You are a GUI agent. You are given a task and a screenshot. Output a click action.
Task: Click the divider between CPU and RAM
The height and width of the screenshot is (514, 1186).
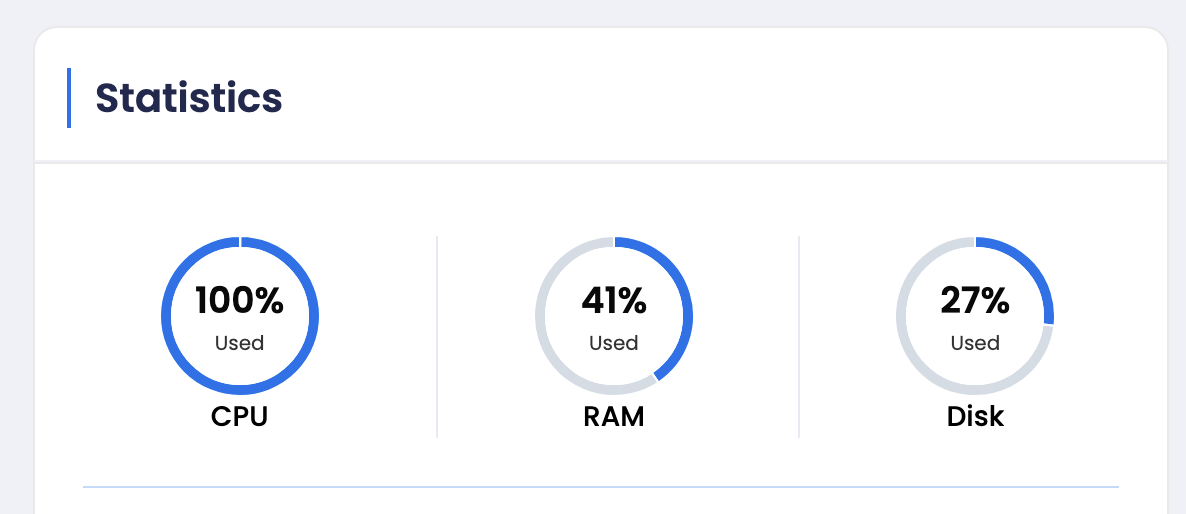coord(437,336)
